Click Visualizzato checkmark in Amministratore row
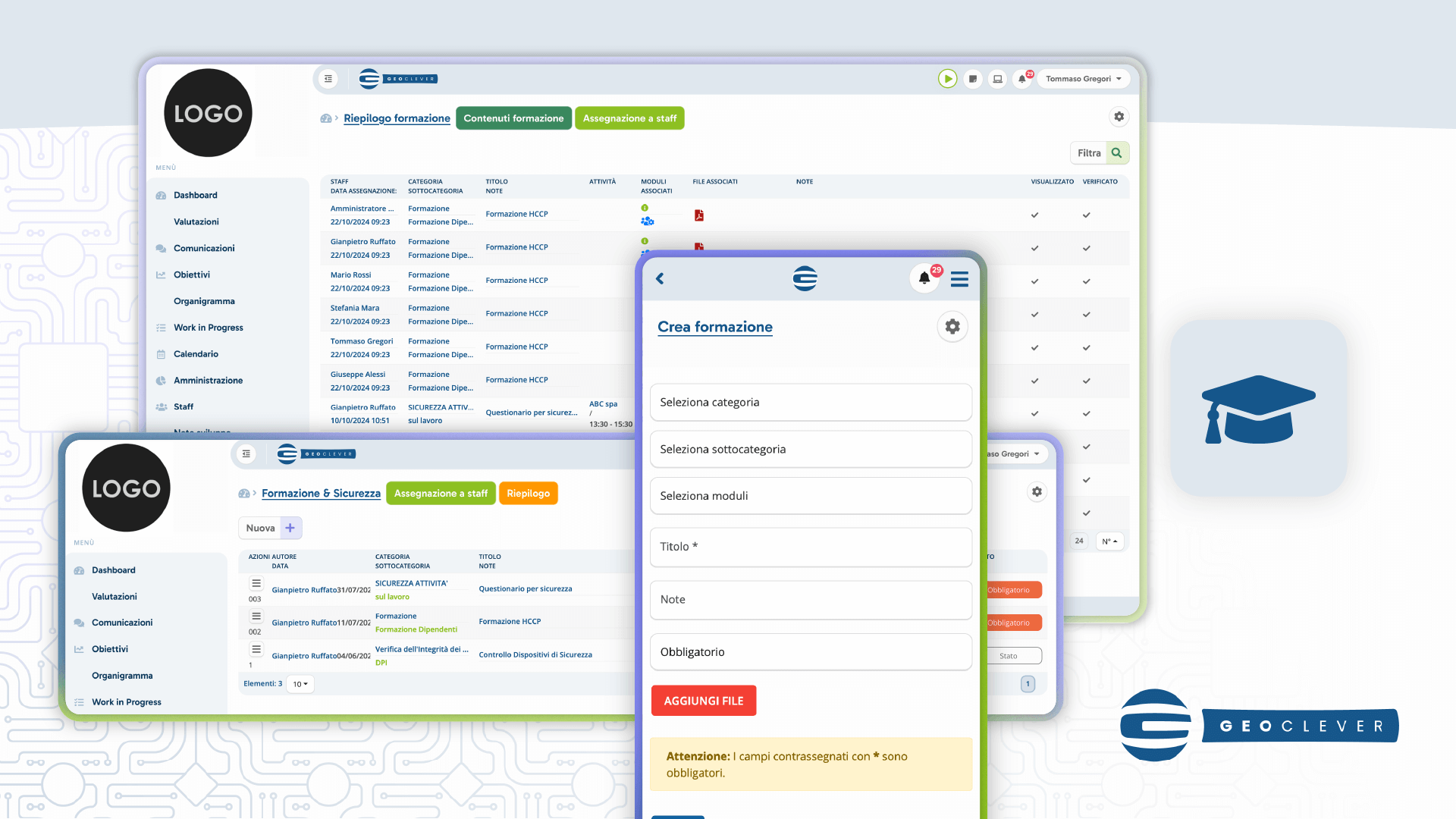 point(1034,215)
